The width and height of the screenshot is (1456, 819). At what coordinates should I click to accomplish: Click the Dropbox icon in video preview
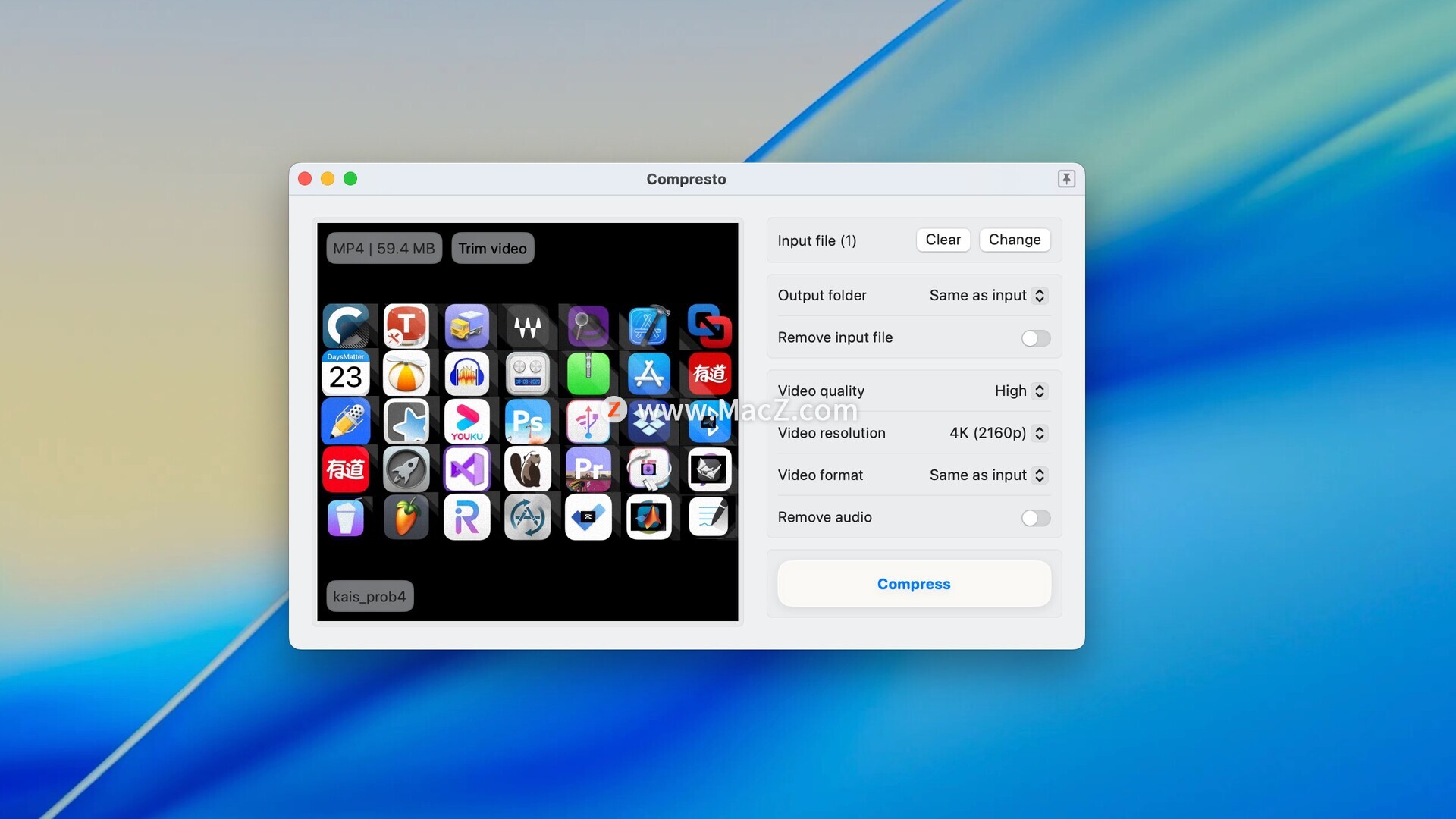[x=648, y=425]
